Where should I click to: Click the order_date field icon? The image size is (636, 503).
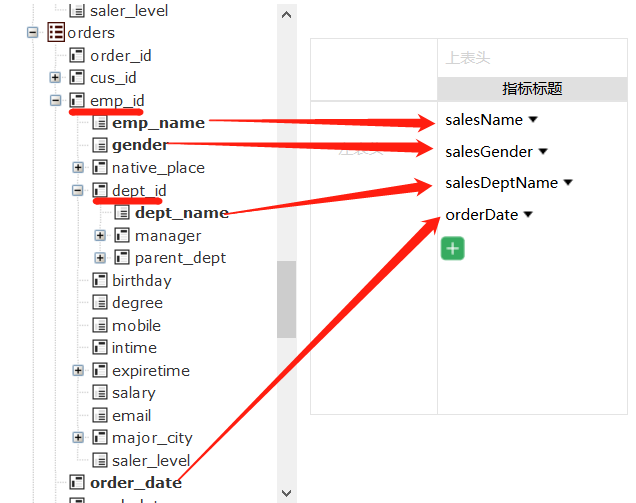point(77,482)
